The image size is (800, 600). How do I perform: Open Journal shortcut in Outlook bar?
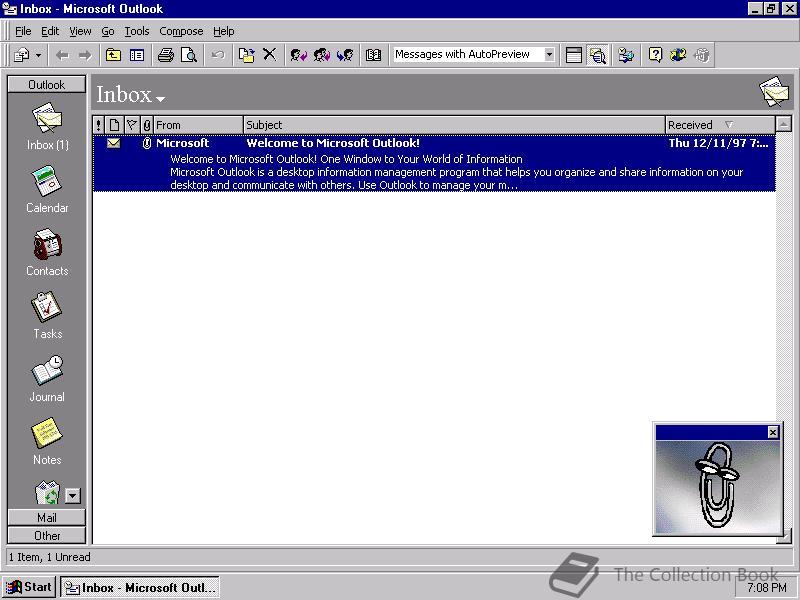coord(47,379)
